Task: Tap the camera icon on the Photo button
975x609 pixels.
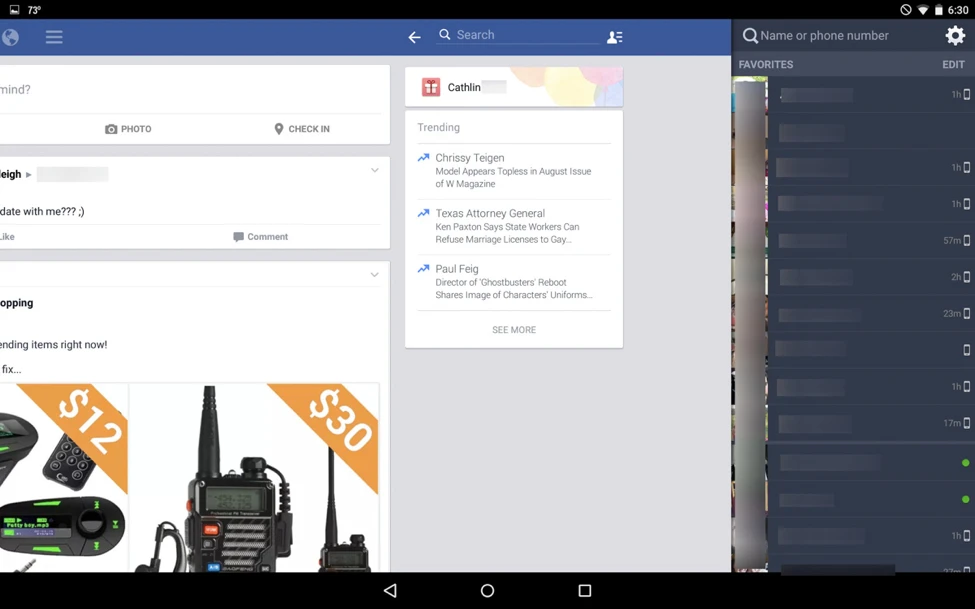Action: [110, 128]
